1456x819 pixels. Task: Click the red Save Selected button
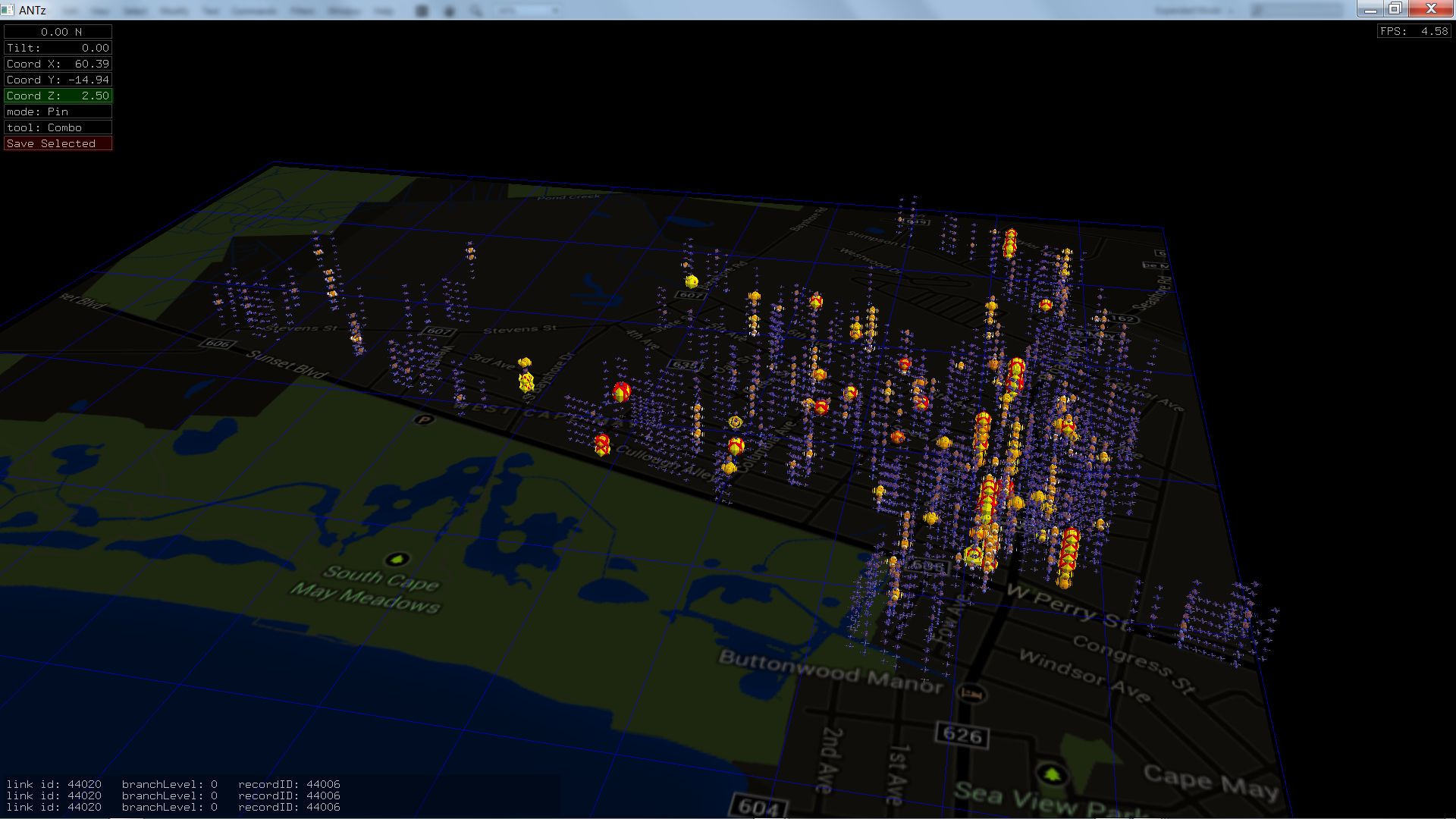coord(58,143)
